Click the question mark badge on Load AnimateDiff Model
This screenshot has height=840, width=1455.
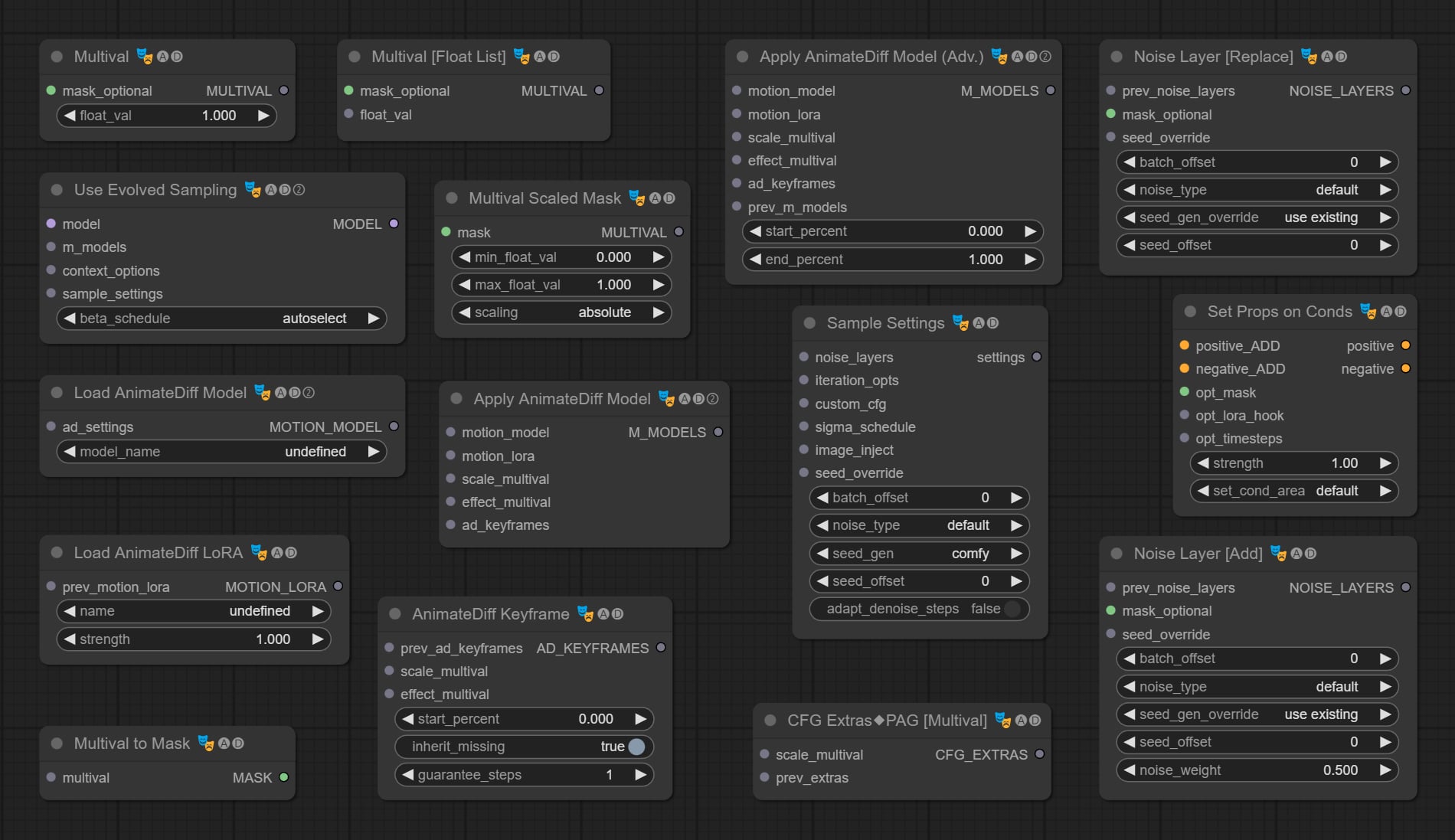pos(309,393)
